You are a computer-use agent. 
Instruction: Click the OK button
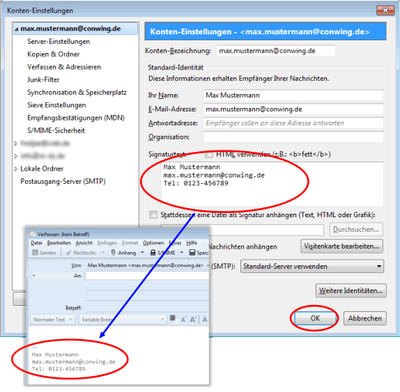point(315,318)
